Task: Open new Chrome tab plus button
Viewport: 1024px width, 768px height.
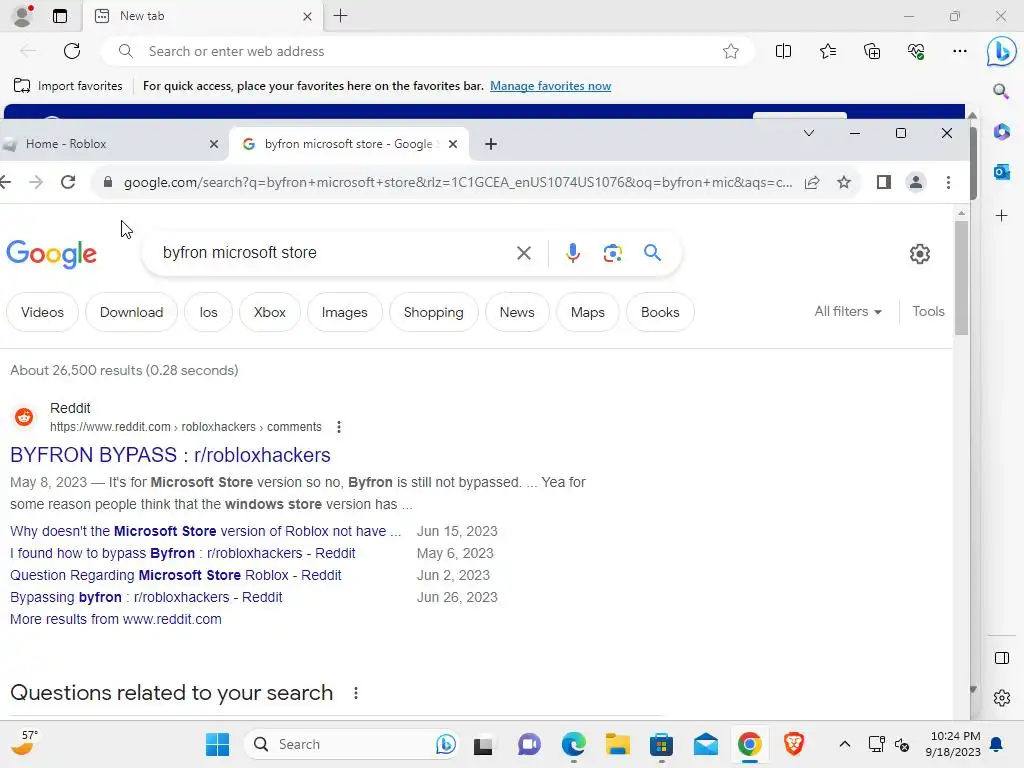Action: click(491, 144)
